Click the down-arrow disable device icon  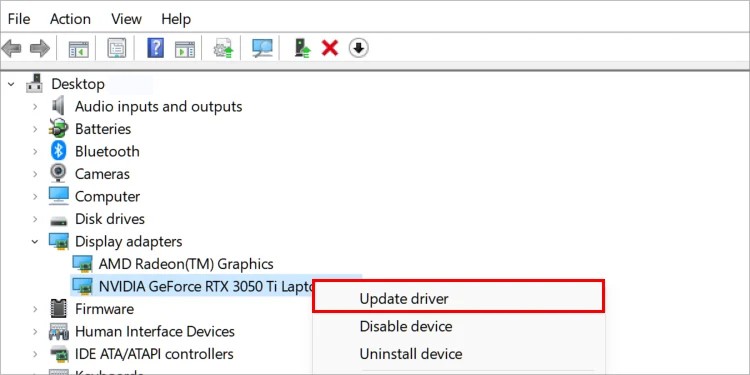[x=358, y=48]
